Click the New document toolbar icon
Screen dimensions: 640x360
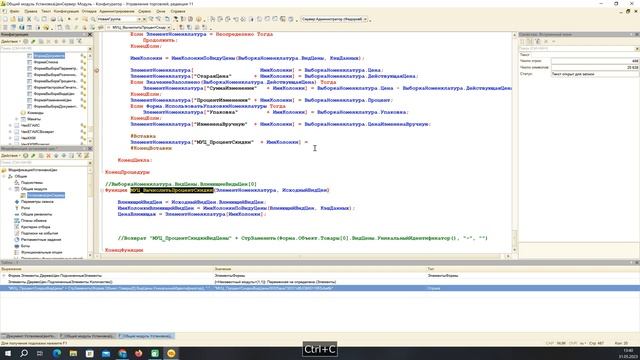(x=5, y=19)
